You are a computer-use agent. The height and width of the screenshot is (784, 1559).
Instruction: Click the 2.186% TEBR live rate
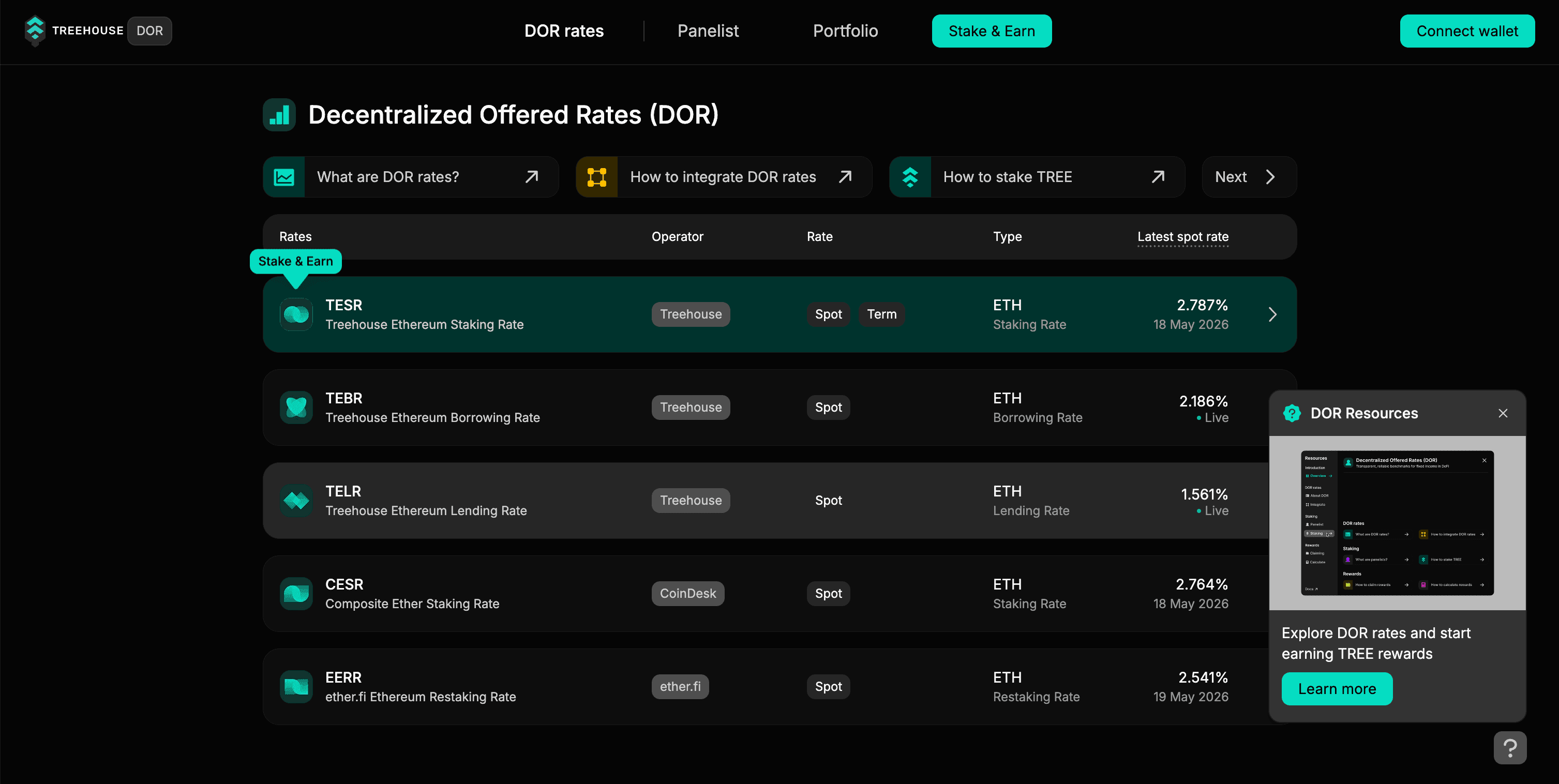click(x=1203, y=401)
